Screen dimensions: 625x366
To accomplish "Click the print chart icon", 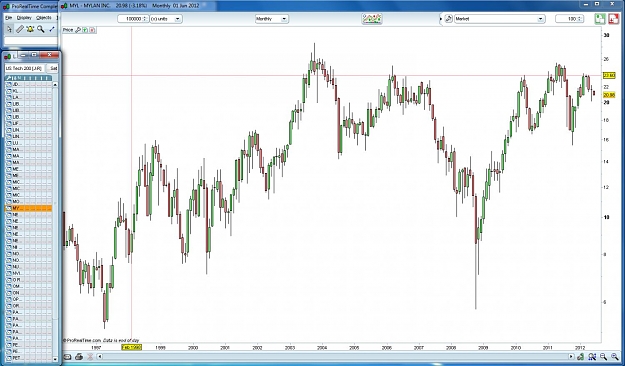I will [x=79, y=356].
